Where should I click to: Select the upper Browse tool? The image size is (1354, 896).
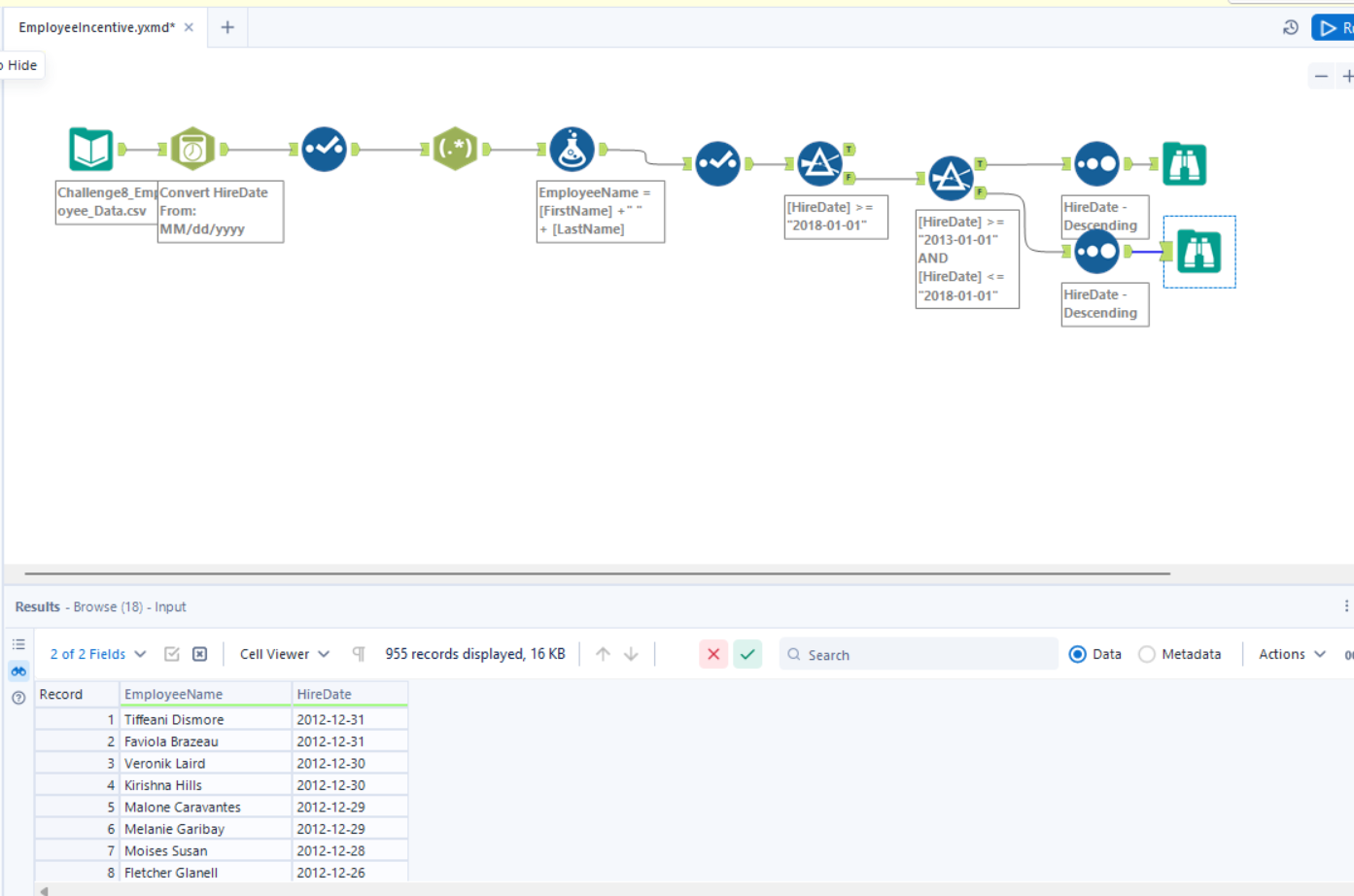point(1184,164)
